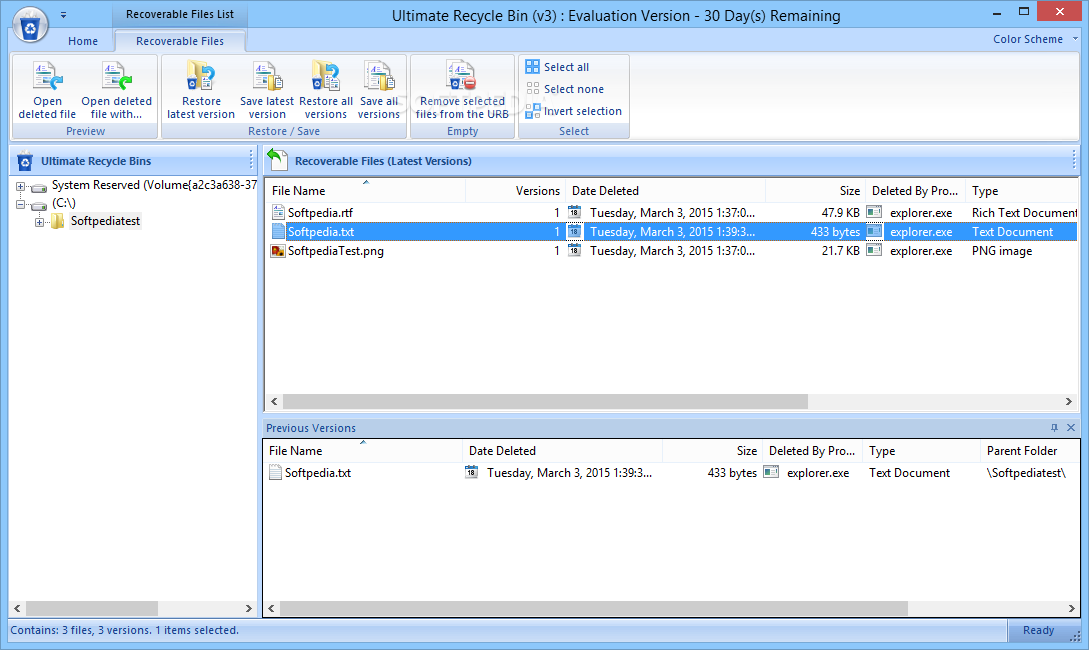
Task: Click the Softpedia.txt icon in Previous Versions
Action: [x=275, y=473]
